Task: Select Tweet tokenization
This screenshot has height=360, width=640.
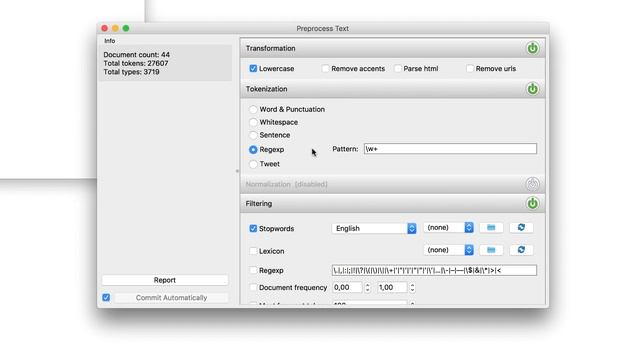Action: [x=253, y=164]
